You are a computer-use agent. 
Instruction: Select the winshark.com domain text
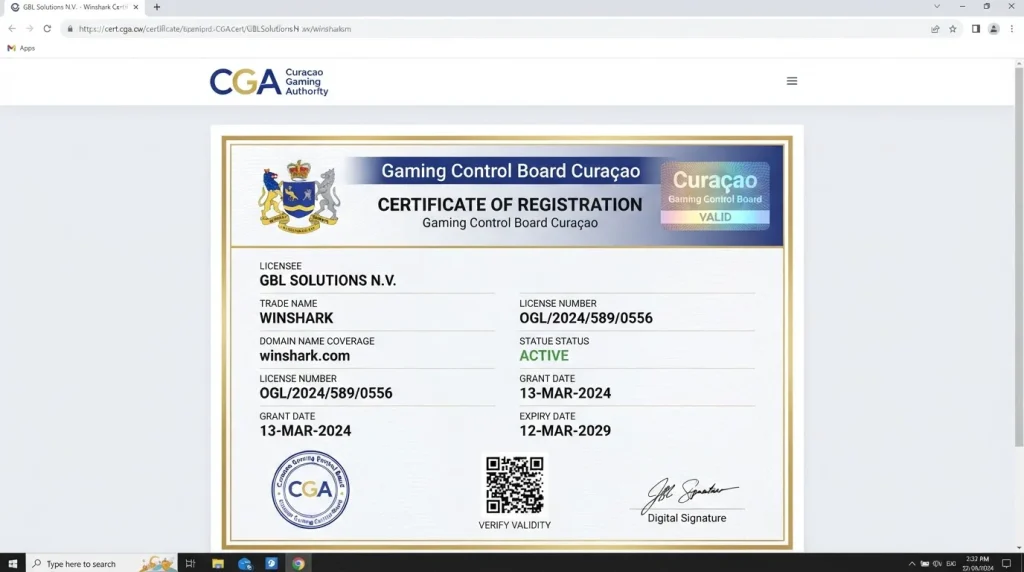point(304,356)
